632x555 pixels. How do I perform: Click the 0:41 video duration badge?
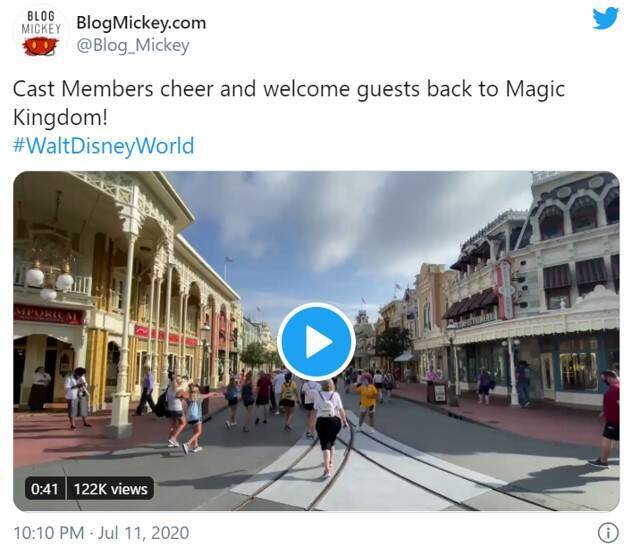click(45, 488)
